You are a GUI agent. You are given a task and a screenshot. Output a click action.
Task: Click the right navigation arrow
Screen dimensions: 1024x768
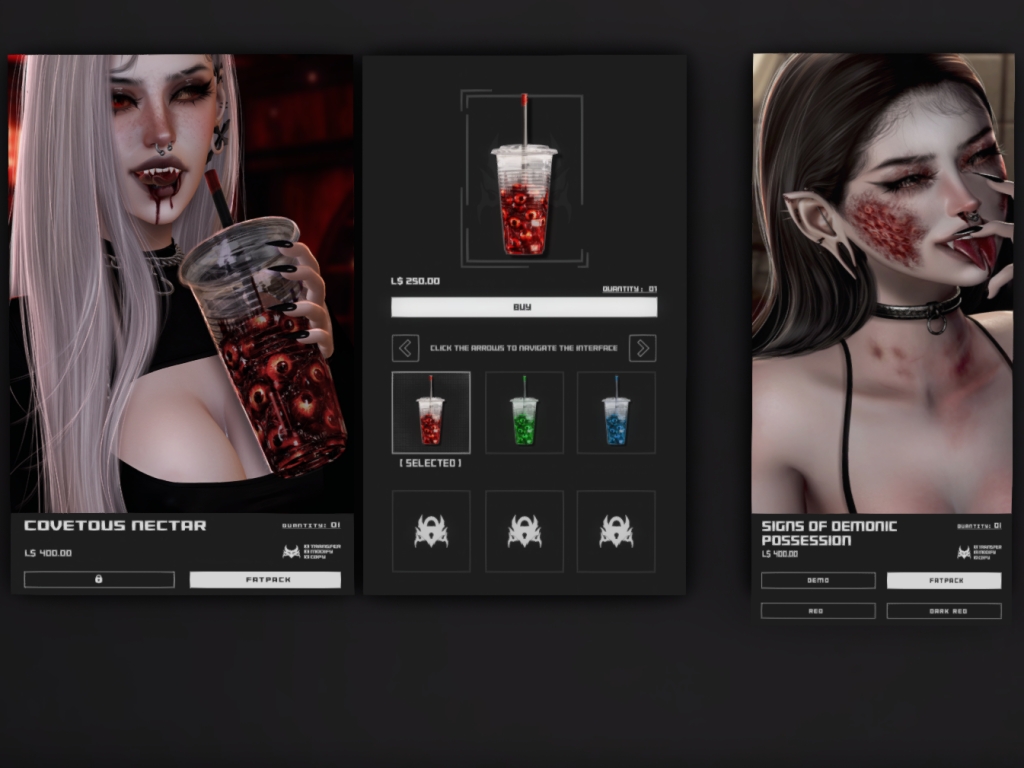point(643,348)
